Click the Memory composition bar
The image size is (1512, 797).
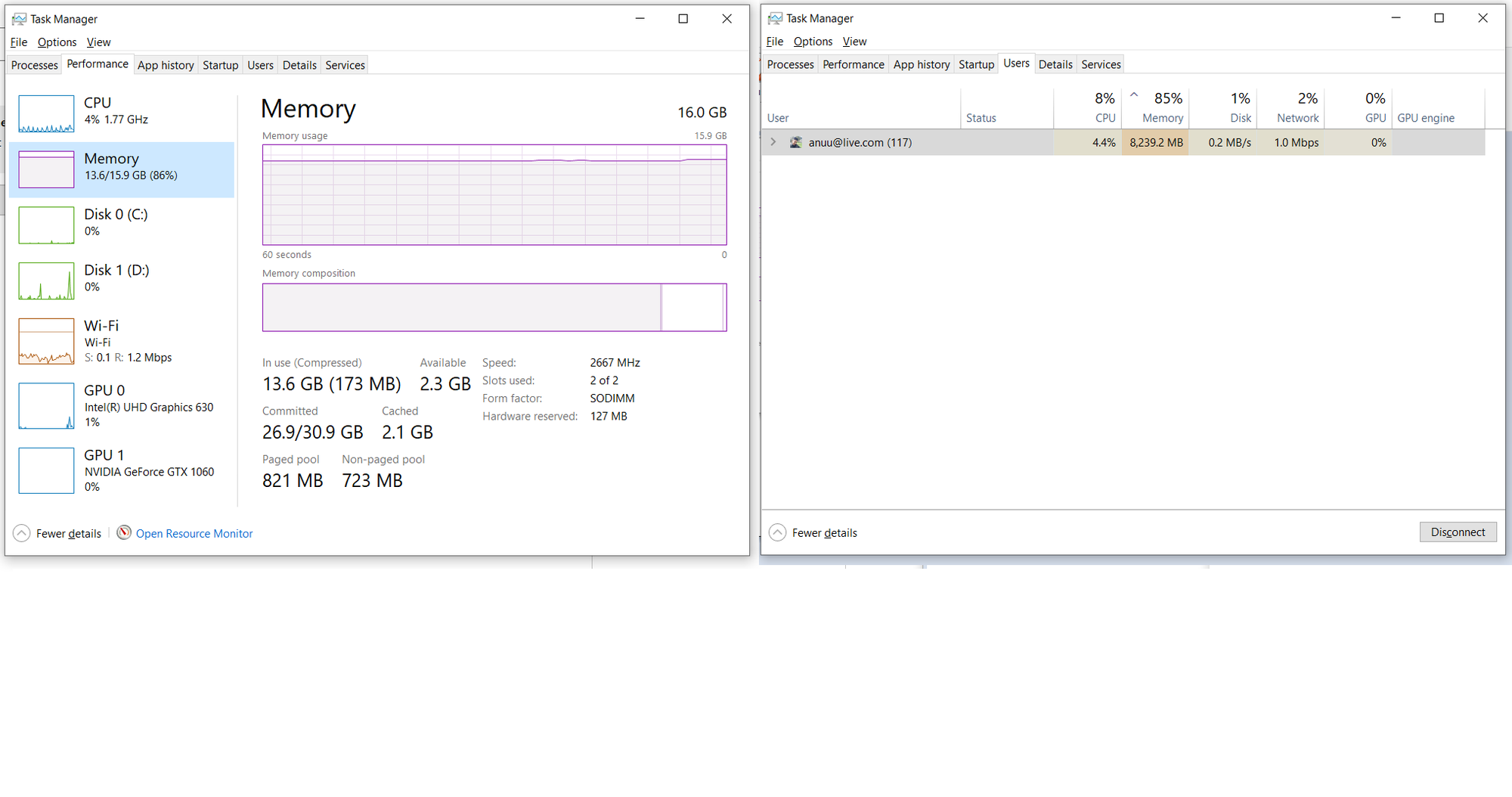tap(494, 307)
